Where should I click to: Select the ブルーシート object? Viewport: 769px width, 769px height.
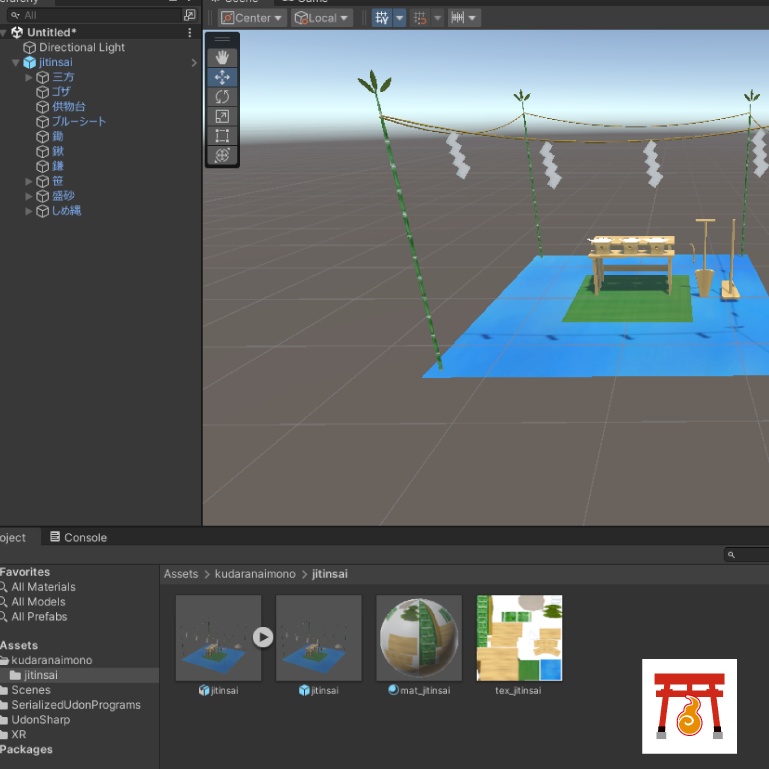click(x=79, y=121)
